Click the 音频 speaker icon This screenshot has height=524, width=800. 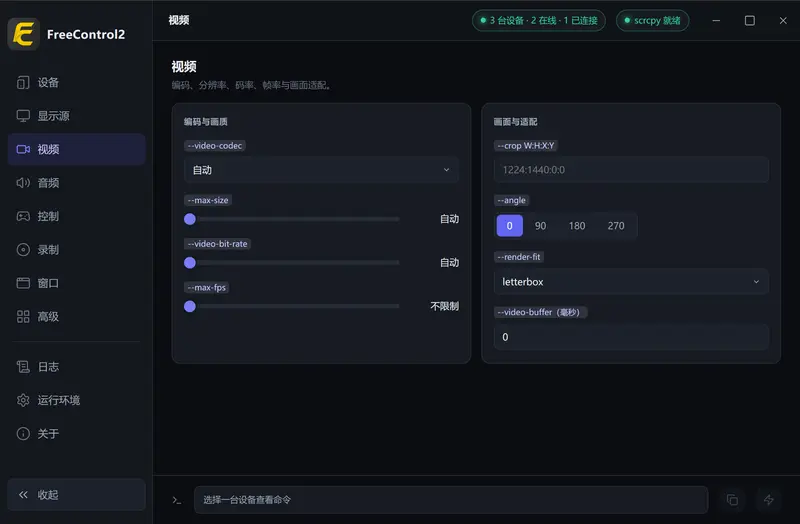[x=23, y=183]
